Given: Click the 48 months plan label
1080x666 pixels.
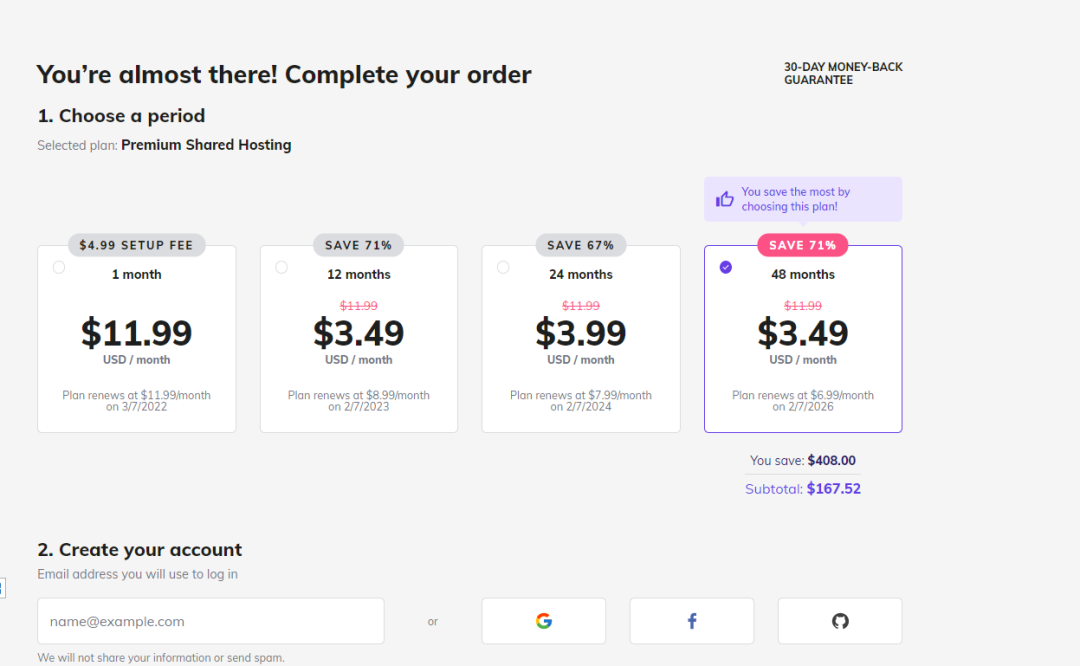Looking at the screenshot, I should 803,275.
